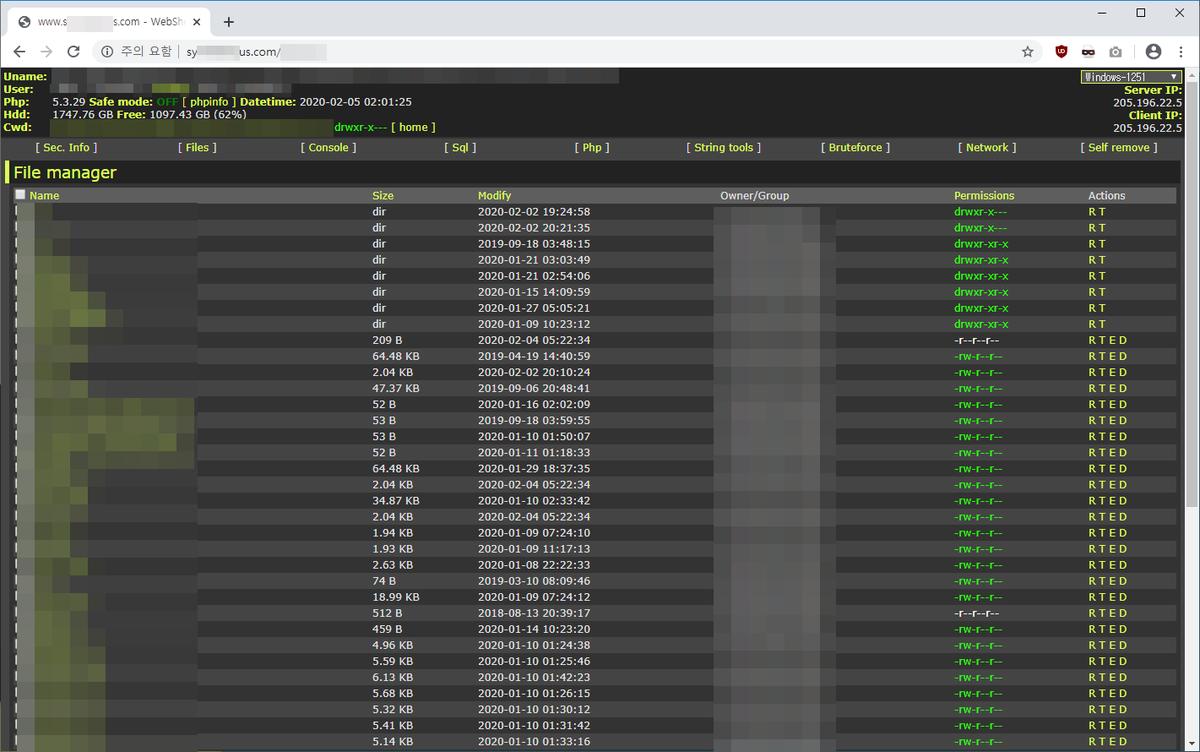
Task: Select the WebShell browser tab
Action: [108, 22]
